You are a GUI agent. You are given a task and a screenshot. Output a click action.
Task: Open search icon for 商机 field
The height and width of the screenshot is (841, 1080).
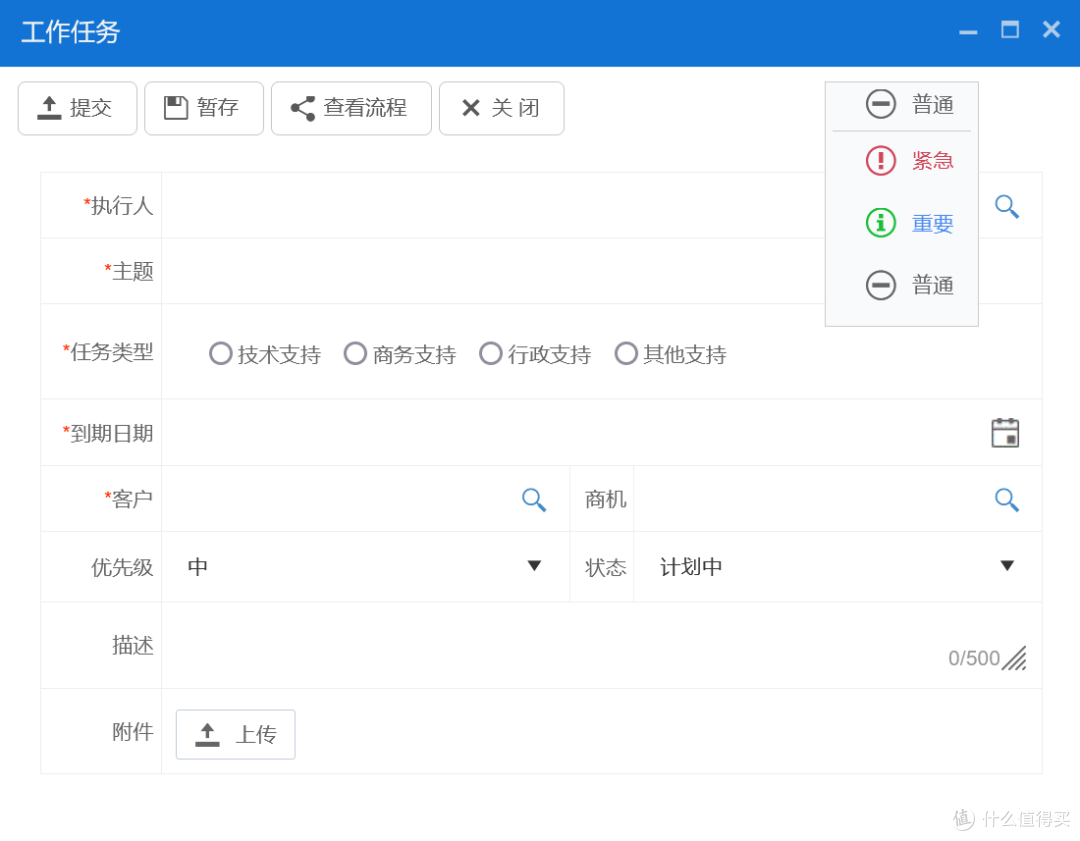point(1006,499)
